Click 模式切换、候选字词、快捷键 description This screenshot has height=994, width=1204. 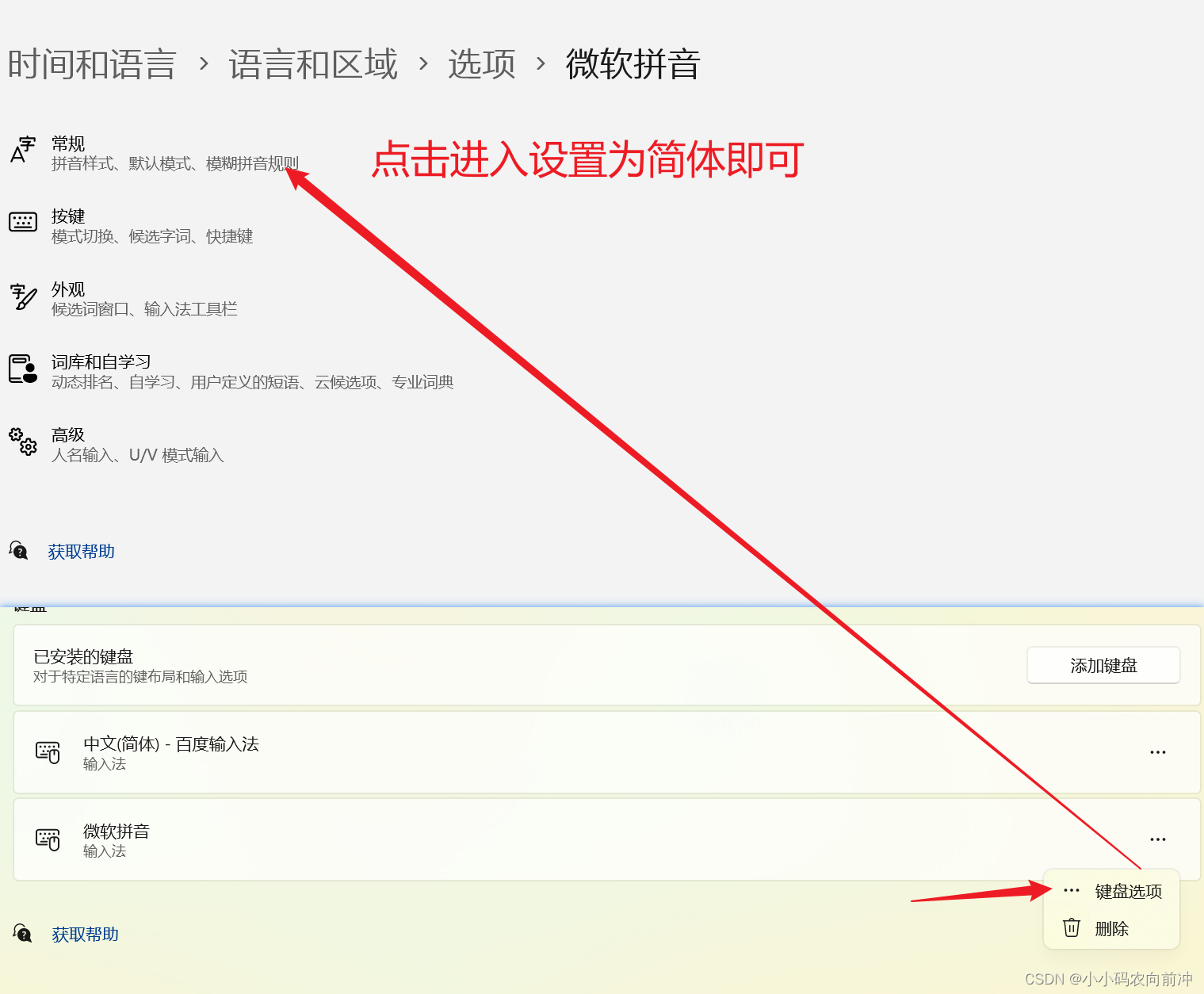point(152,237)
